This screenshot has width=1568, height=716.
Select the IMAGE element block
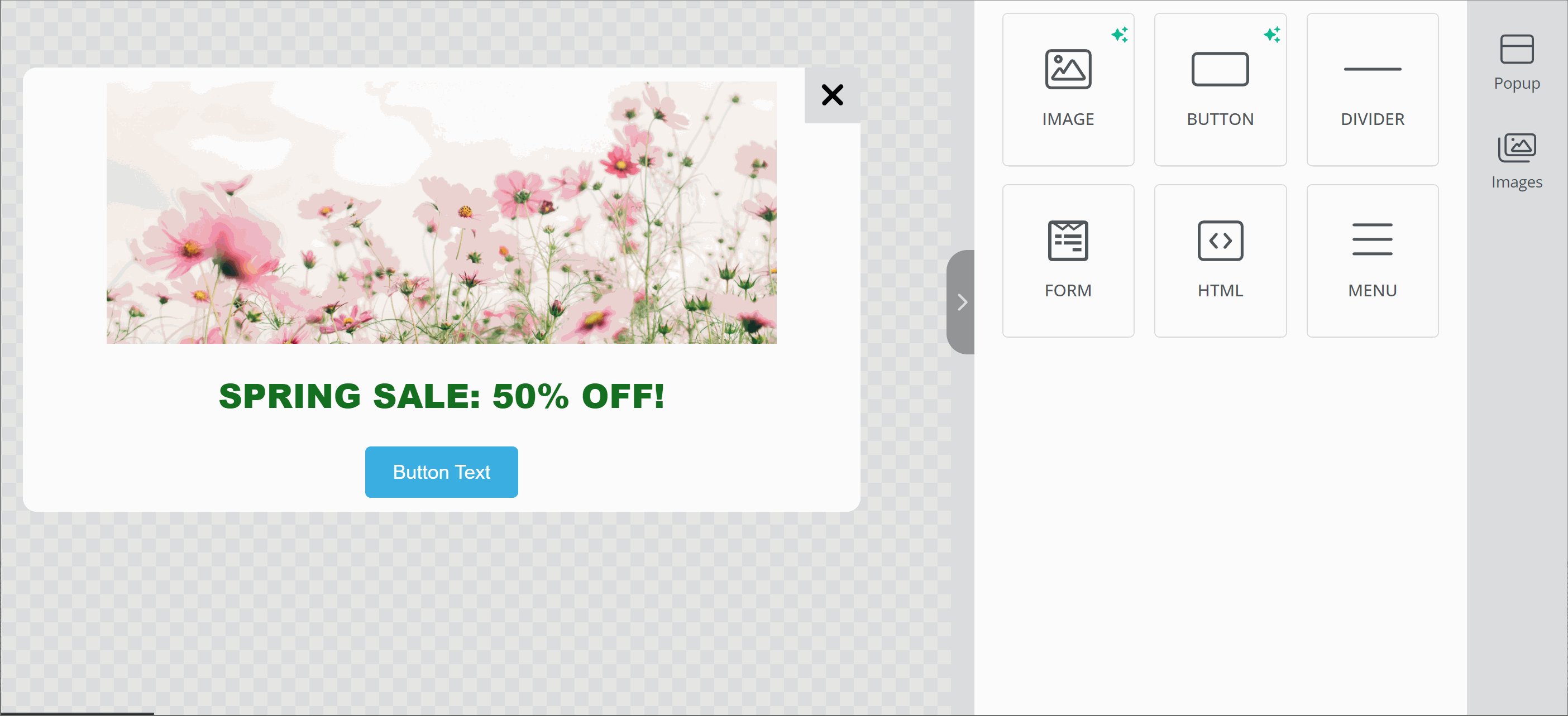[1068, 89]
